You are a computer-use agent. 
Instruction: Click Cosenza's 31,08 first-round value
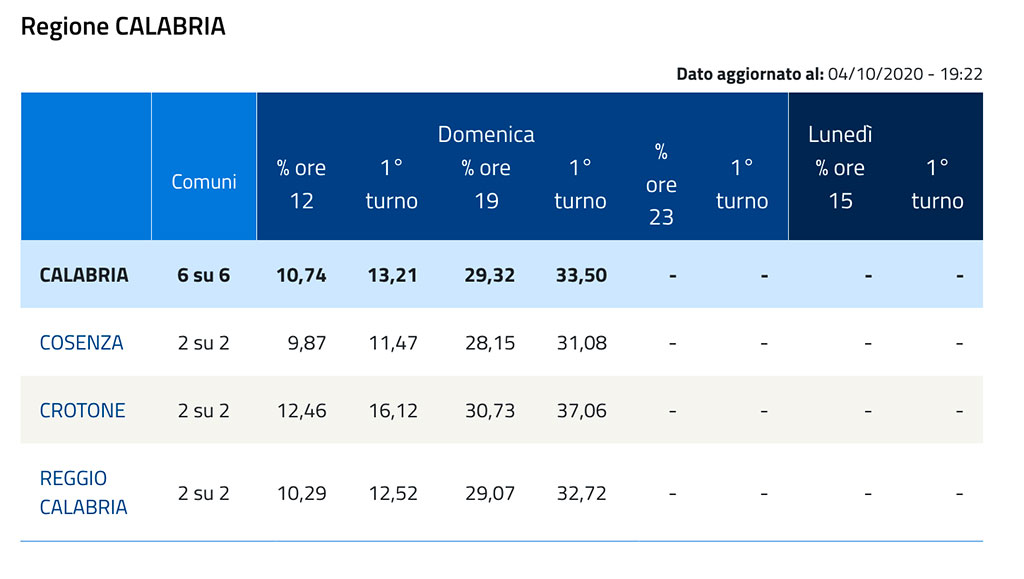click(x=581, y=343)
